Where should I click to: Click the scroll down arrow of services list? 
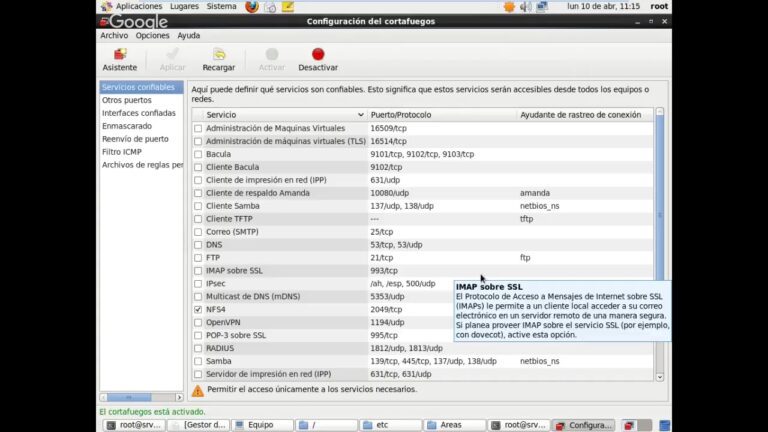pos(660,377)
